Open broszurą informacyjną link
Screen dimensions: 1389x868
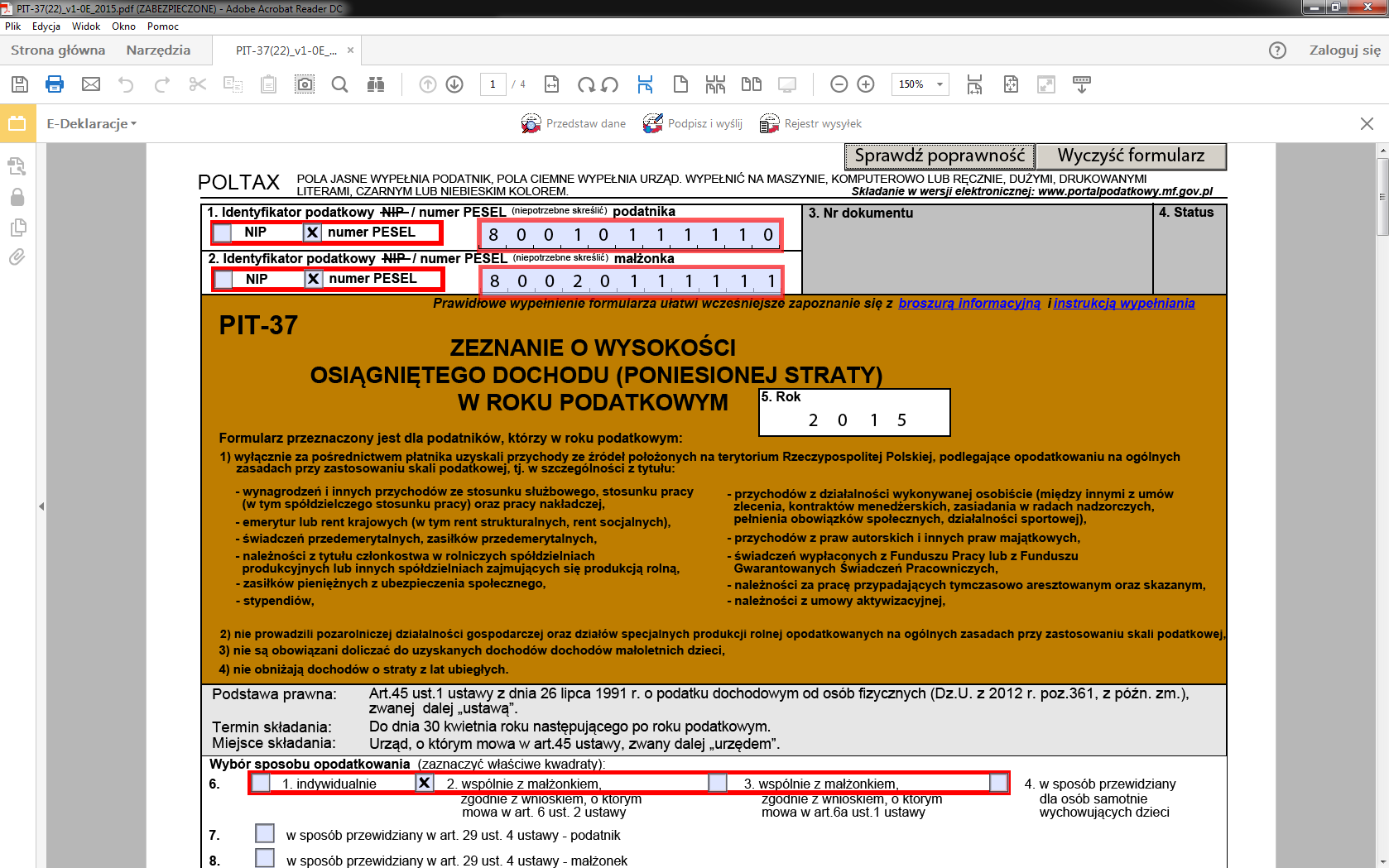[969, 304]
